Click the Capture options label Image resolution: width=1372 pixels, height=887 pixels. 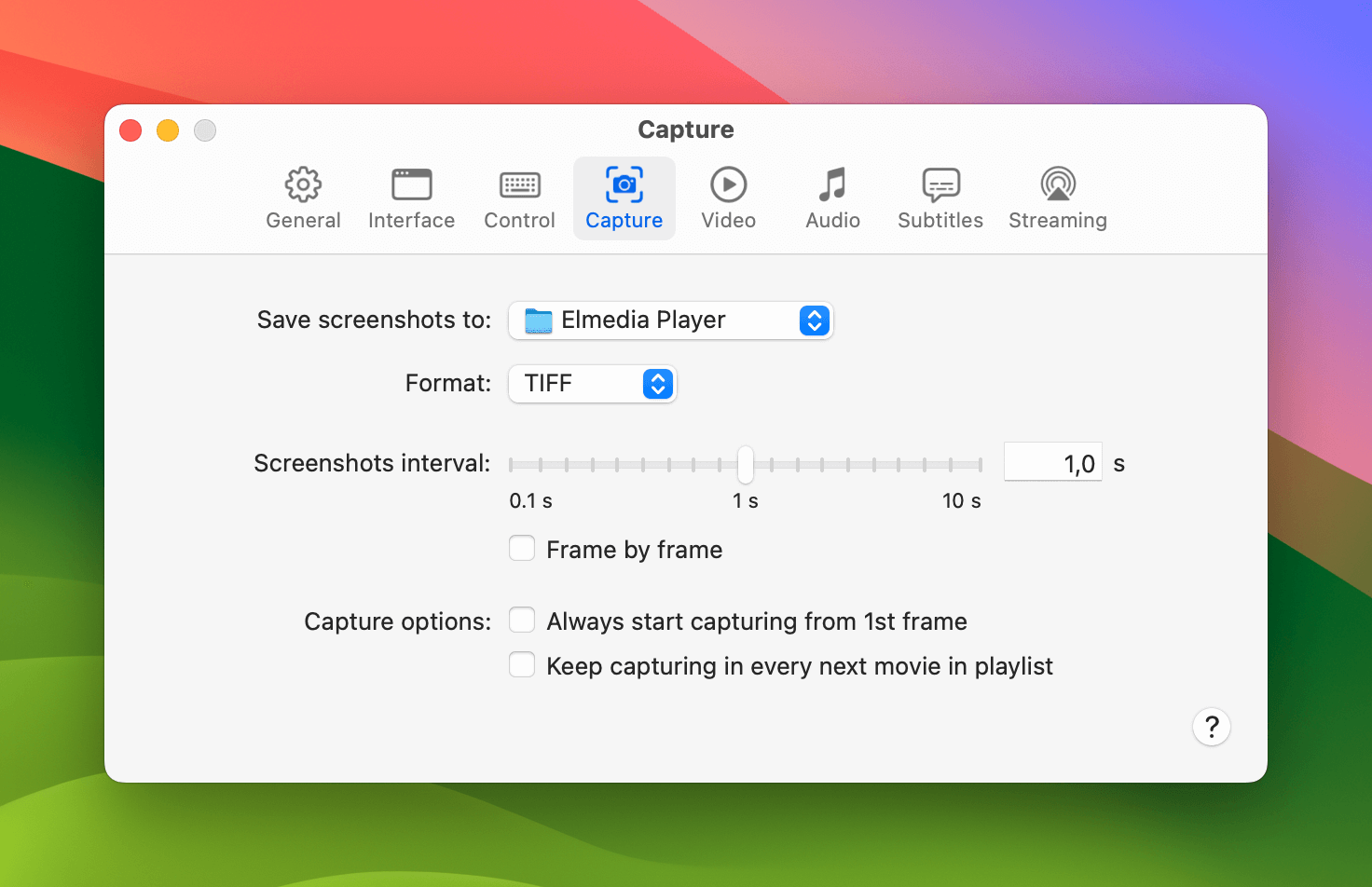pos(397,621)
